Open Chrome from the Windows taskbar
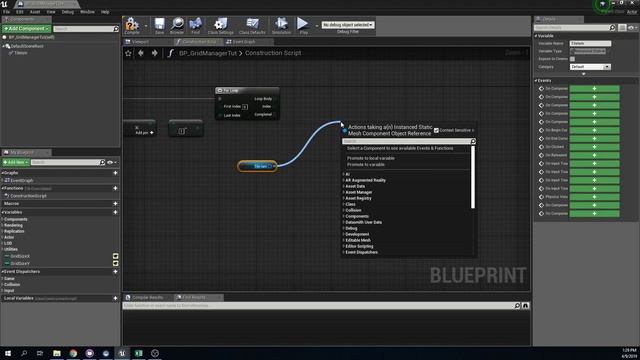640x360 pixels. click(x=73, y=353)
